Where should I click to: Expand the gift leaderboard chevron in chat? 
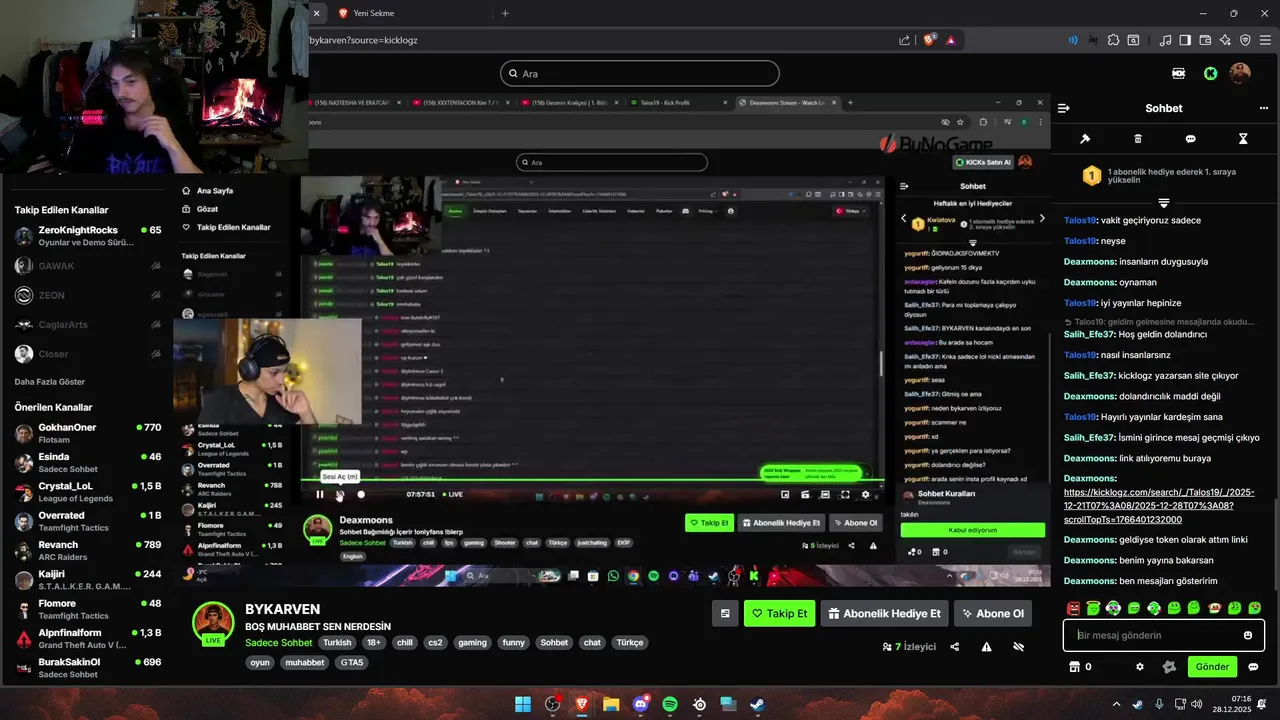tap(1163, 203)
